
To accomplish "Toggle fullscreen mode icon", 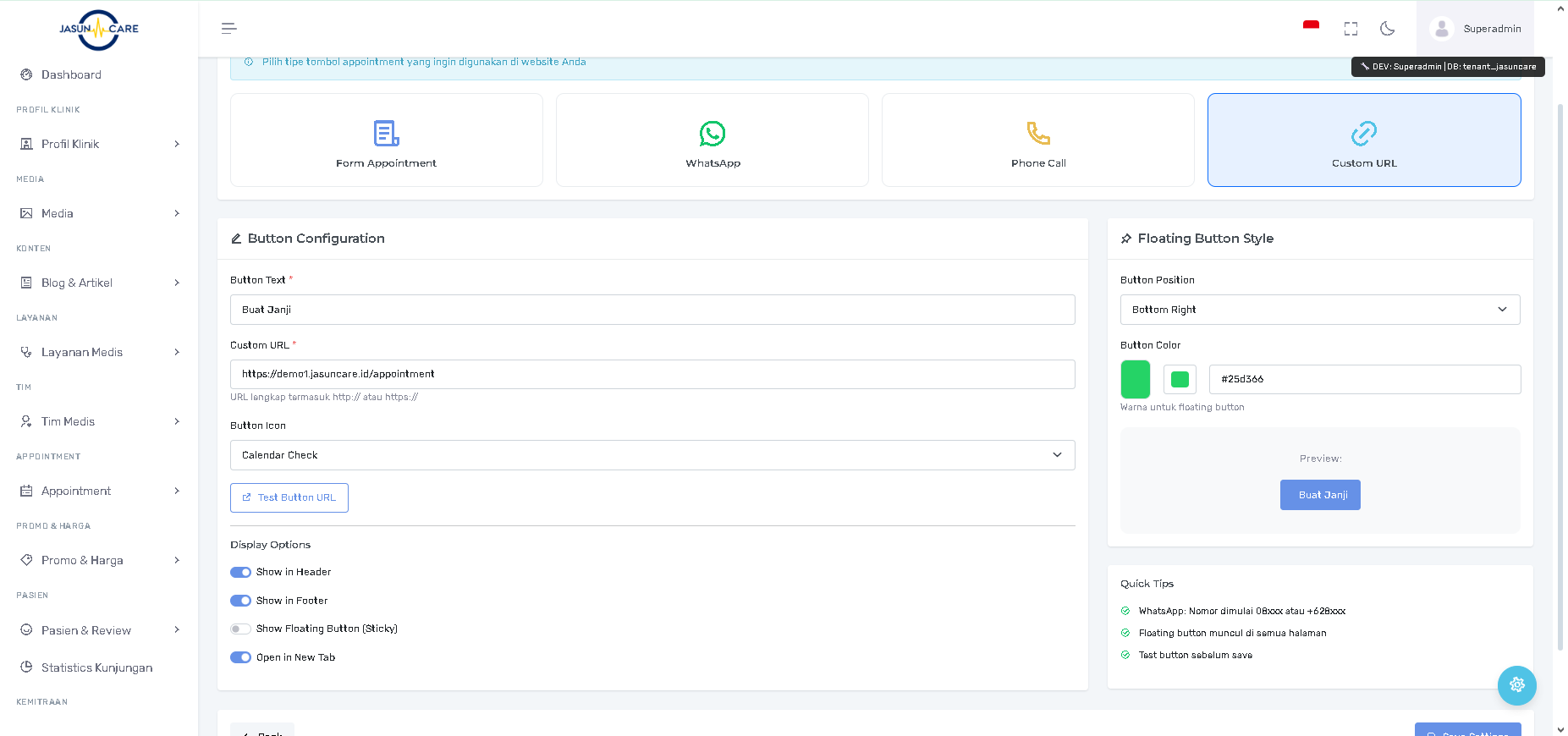I will coord(1351,29).
